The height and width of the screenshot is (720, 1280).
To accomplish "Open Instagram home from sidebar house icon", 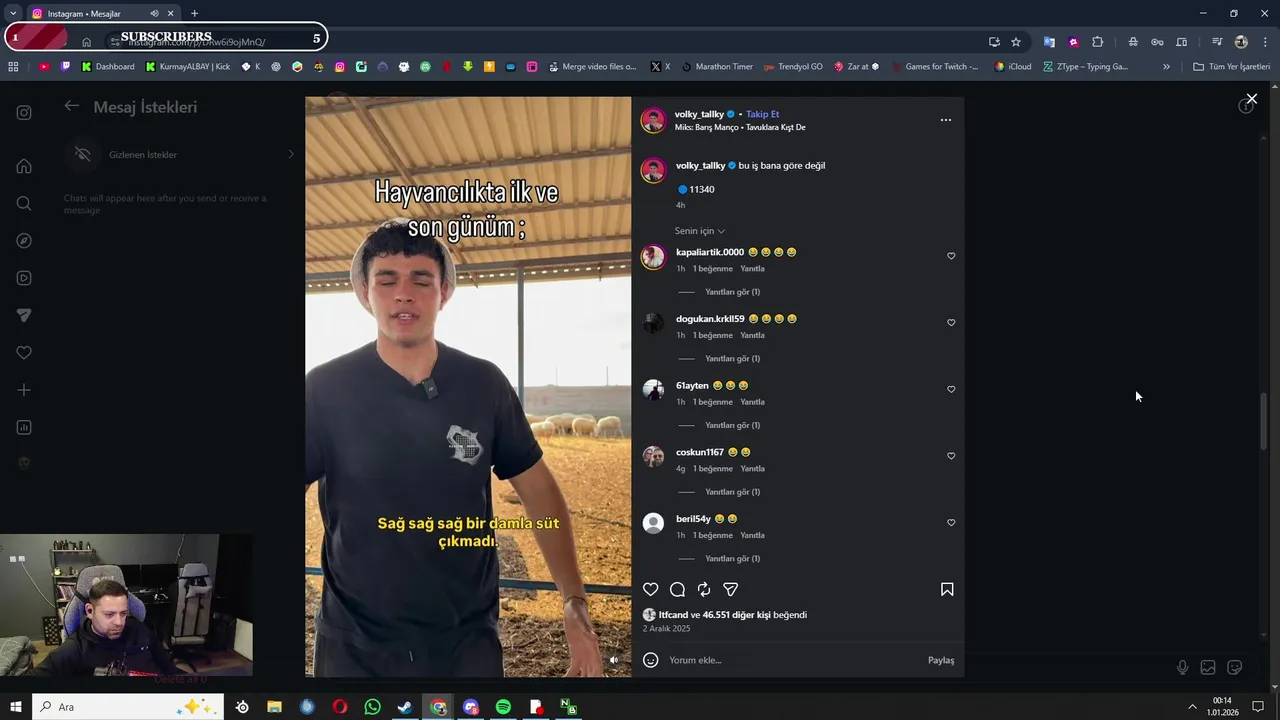I will tap(24, 166).
